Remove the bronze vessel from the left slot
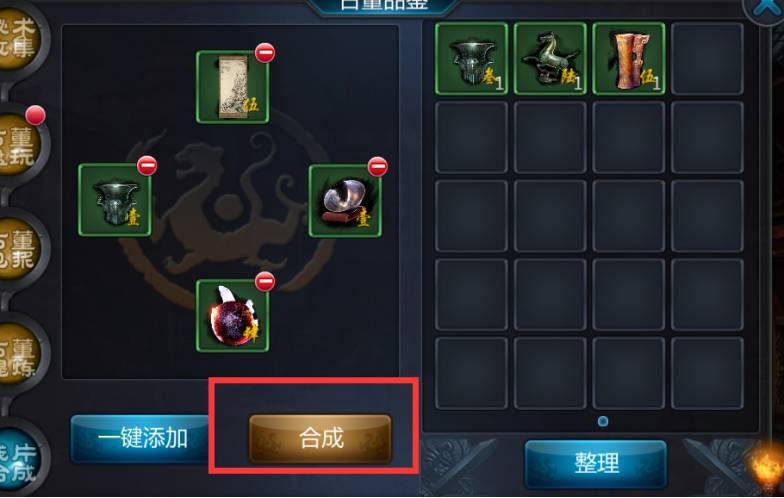The width and height of the screenshot is (784, 498). tap(147, 166)
